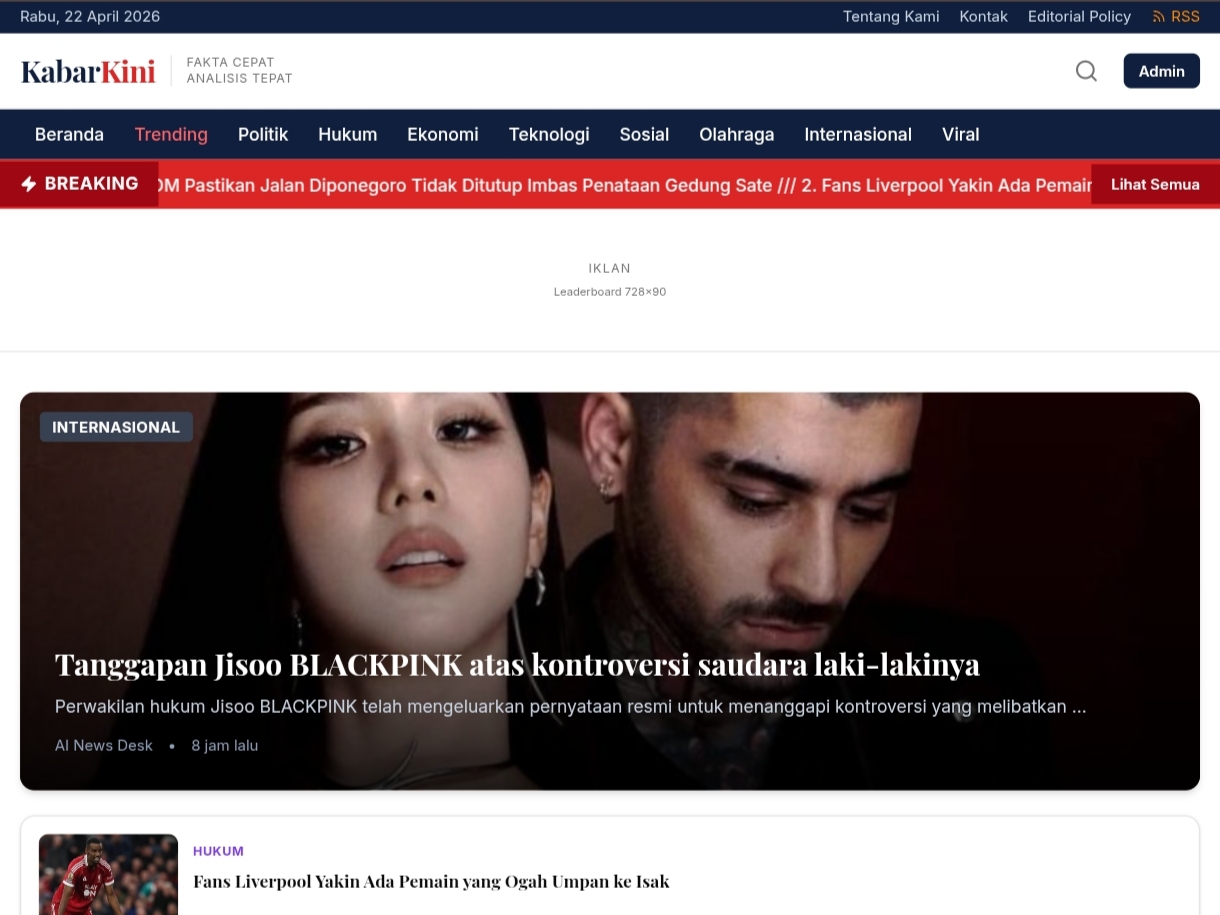Image resolution: width=1220 pixels, height=915 pixels.
Task: Open the Jisoo BLACKPINK headline article
Action: click(x=517, y=664)
